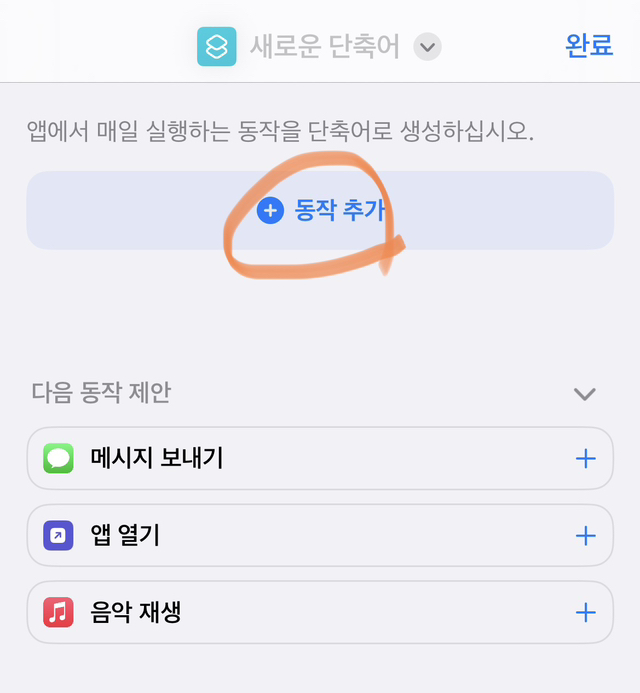Viewport: 640px width, 693px height.
Task: Tap the 새로운 단축어 title text
Action: coord(325,46)
